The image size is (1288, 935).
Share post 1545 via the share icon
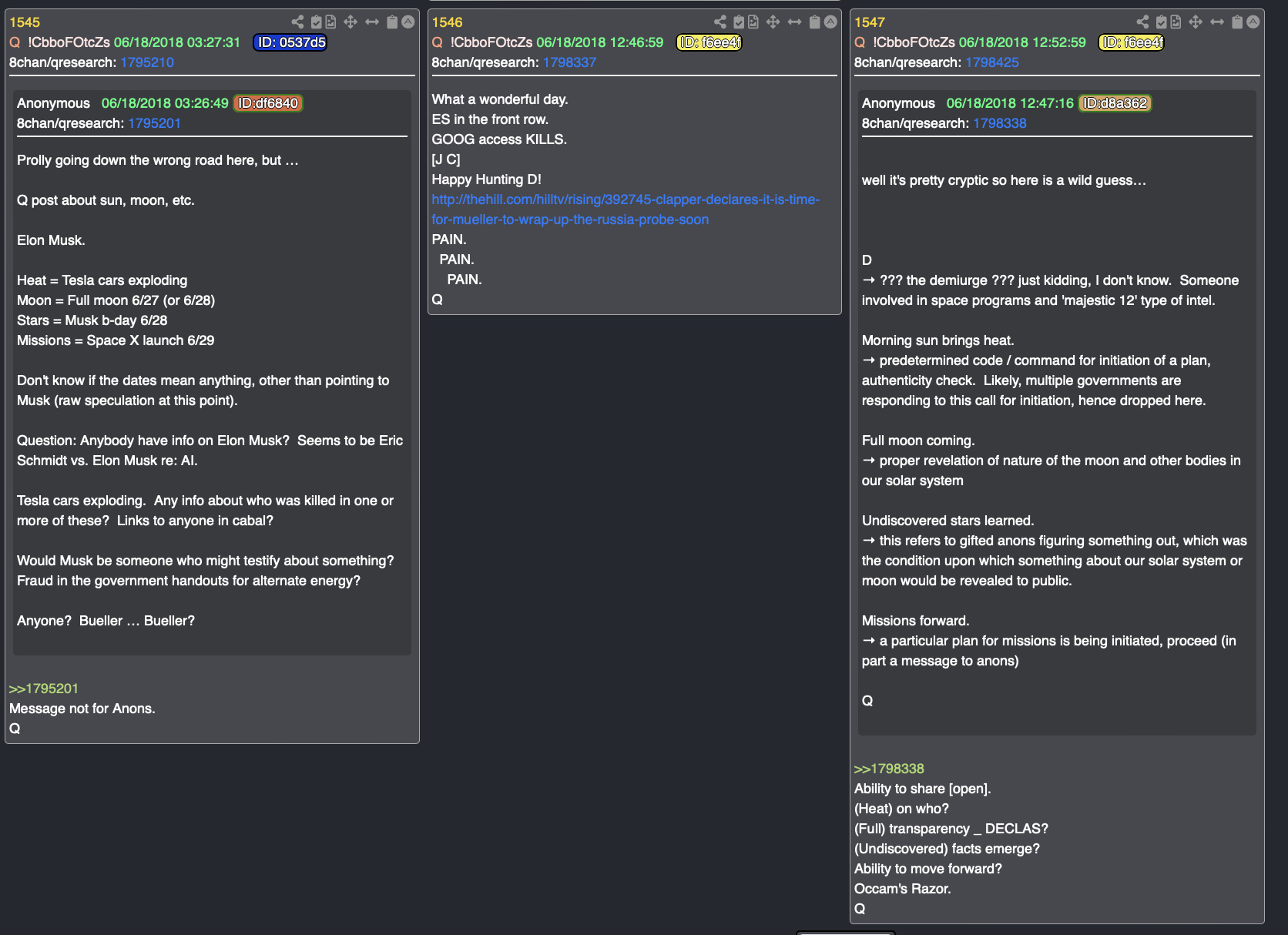(x=297, y=22)
